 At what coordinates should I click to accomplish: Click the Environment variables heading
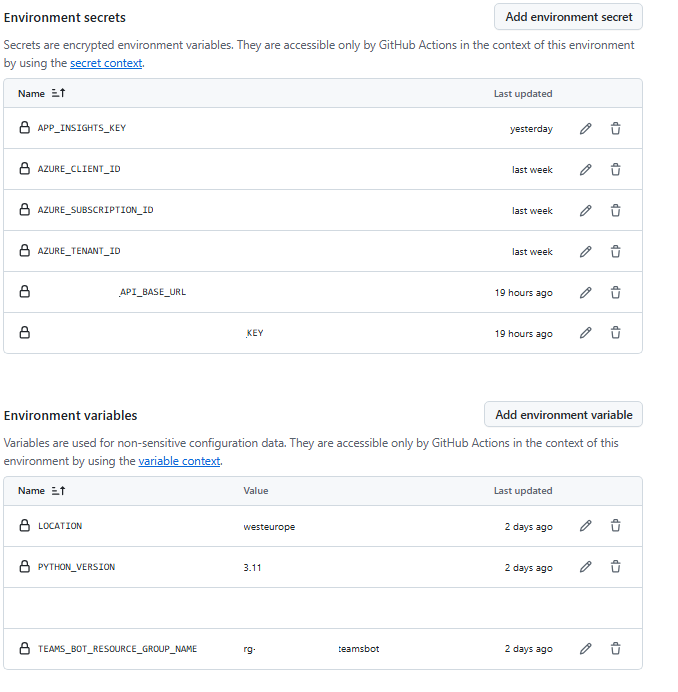pyautogui.click(x=71, y=416)
